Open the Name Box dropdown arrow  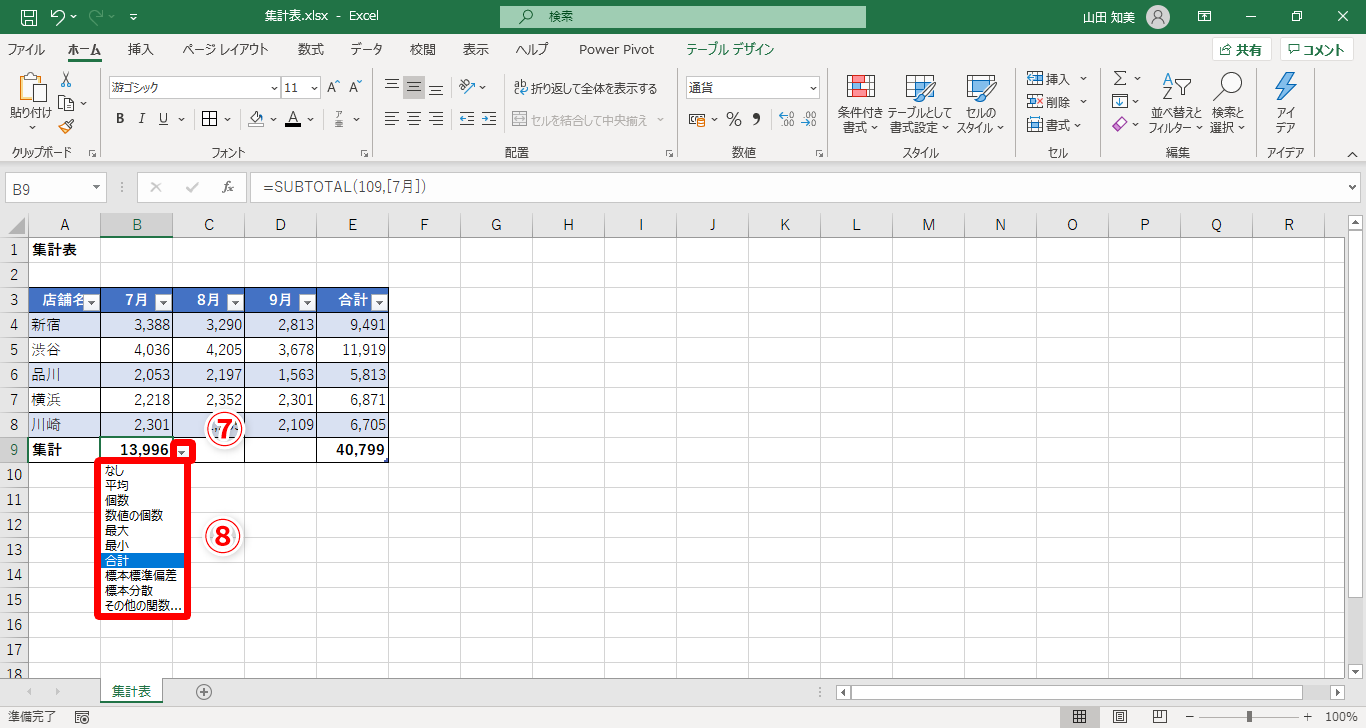pyautogui.click(x=97, y=187)
